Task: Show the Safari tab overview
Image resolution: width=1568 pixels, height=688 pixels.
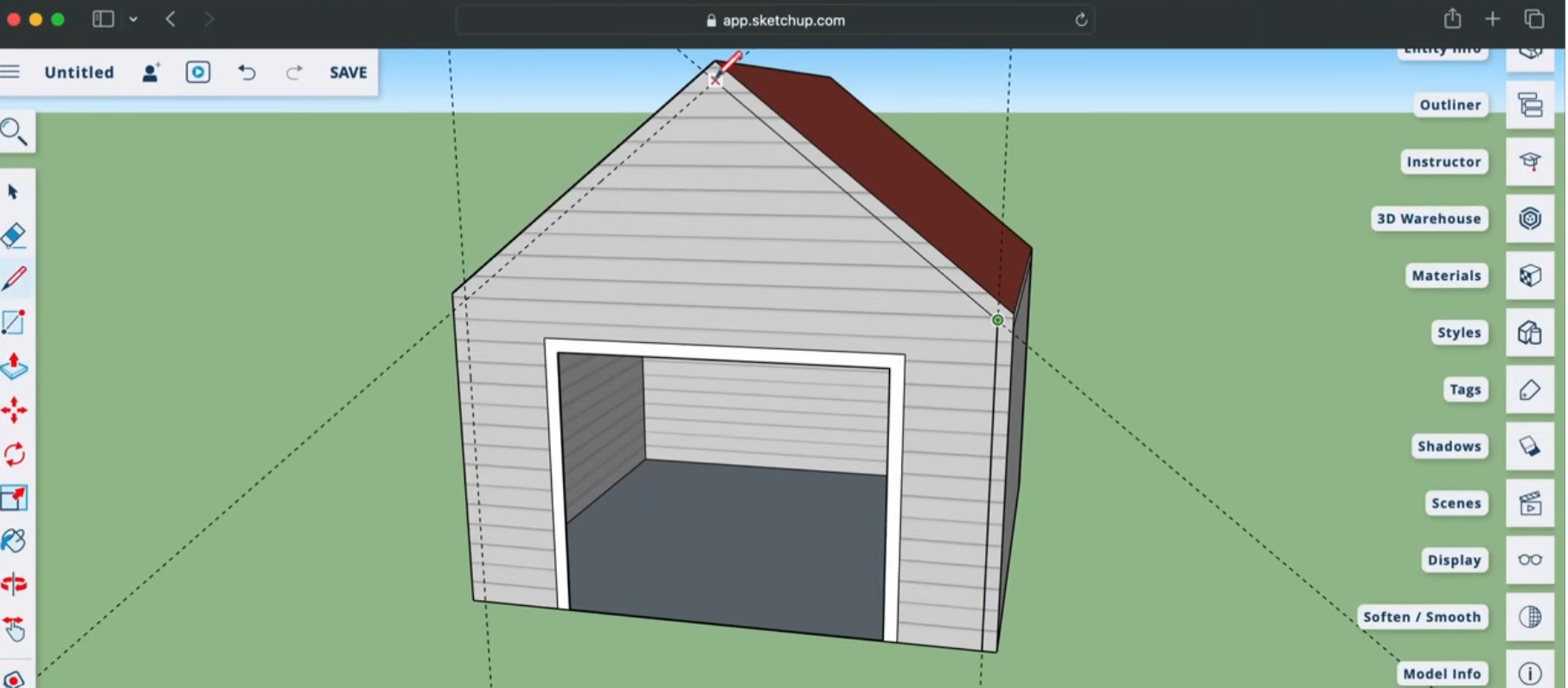Action: 1534,19
